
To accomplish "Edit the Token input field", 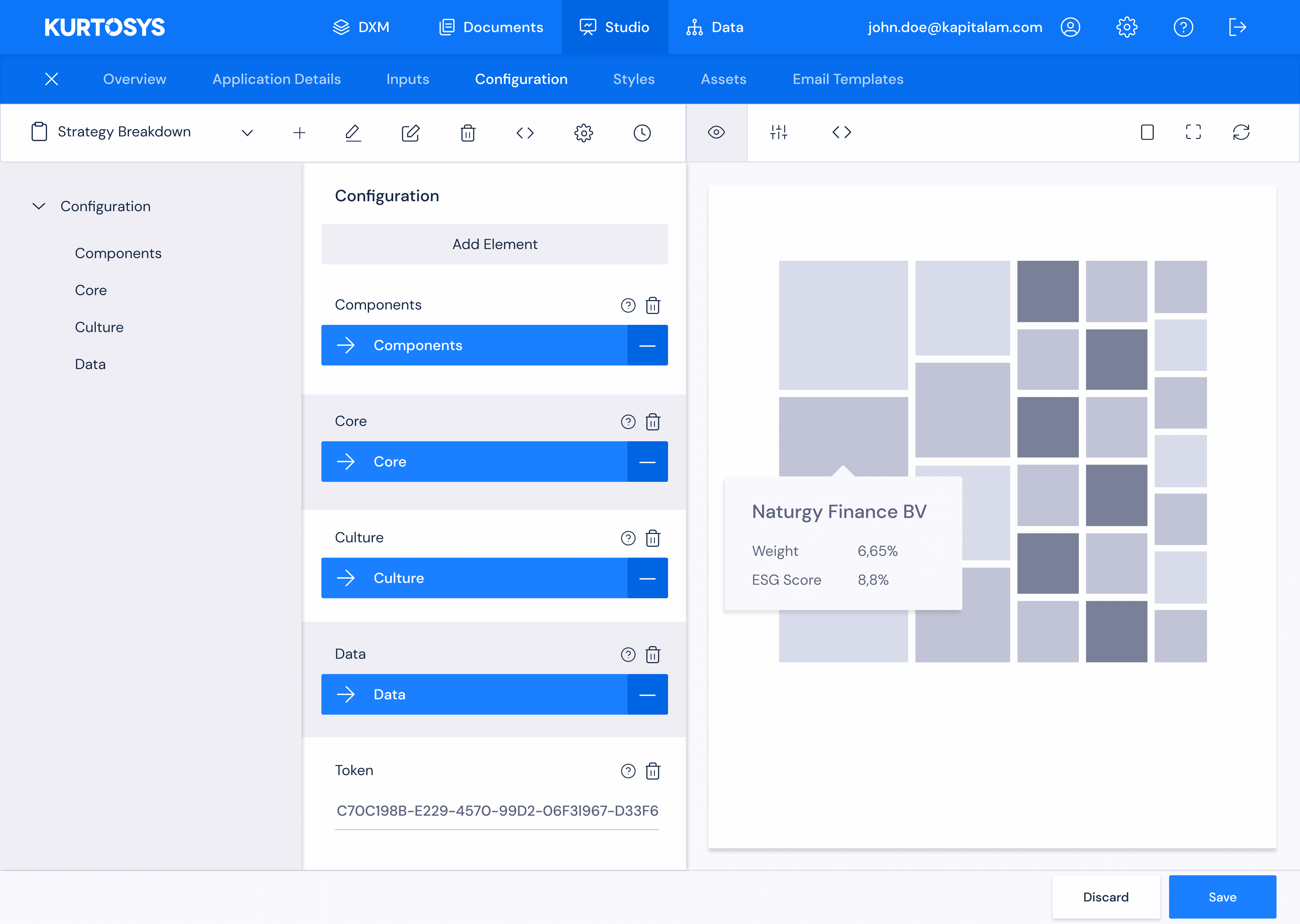I will (497, 811).
